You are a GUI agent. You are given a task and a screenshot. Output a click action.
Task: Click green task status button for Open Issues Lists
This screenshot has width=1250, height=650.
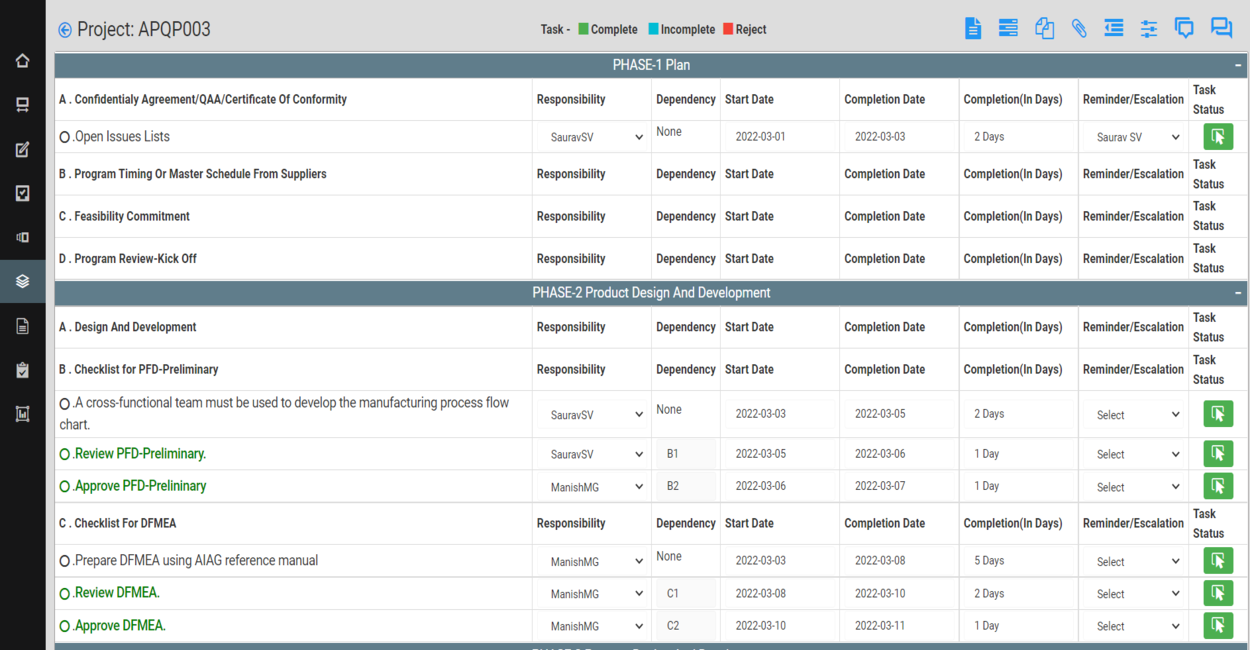point(1217,137)
